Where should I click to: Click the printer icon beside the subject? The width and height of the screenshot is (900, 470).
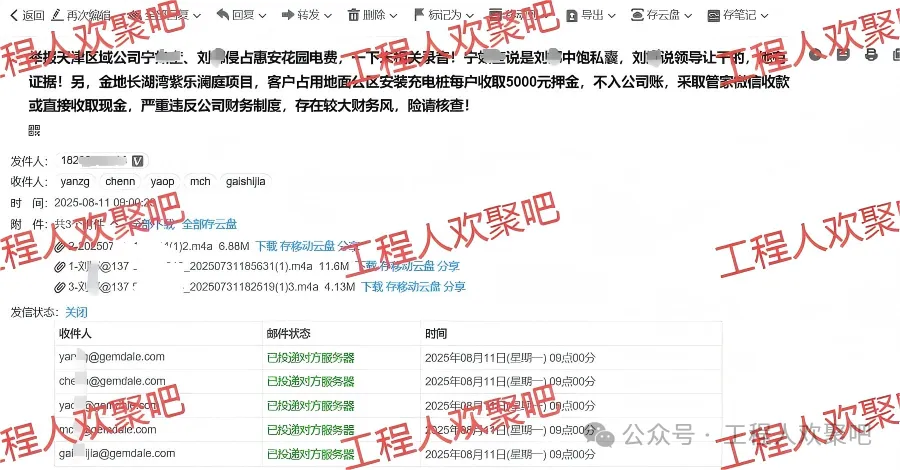[x=871, y=55]
